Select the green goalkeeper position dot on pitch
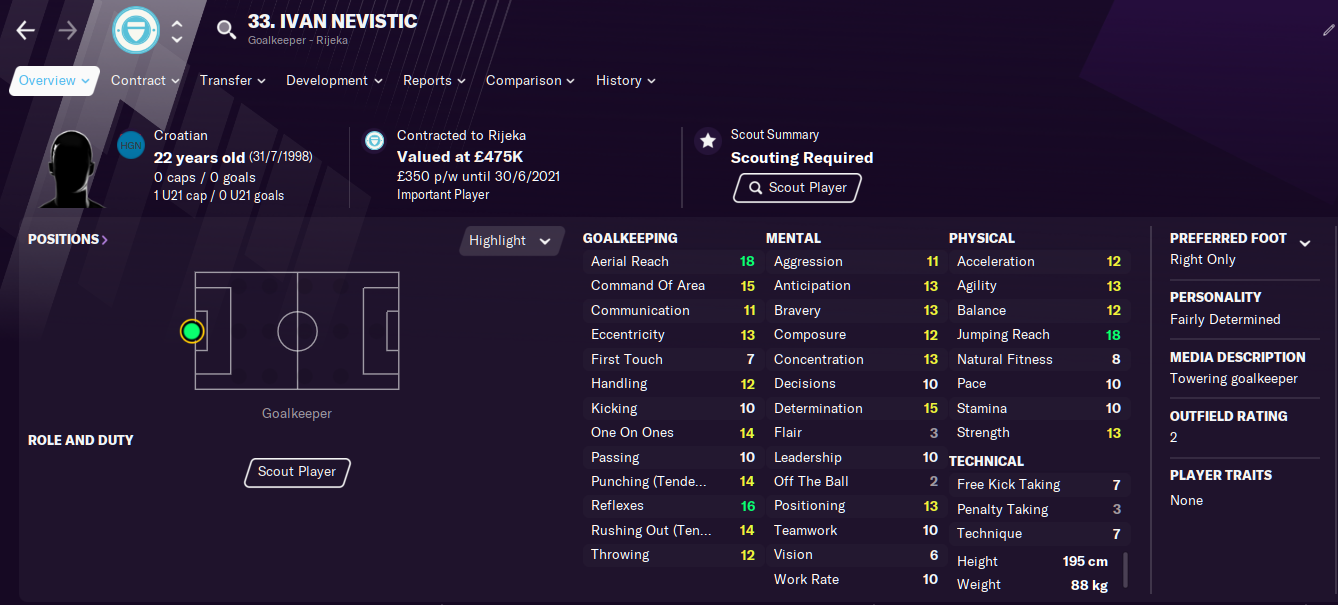The width and height of the screenshot is (1338, 605). 192,331
